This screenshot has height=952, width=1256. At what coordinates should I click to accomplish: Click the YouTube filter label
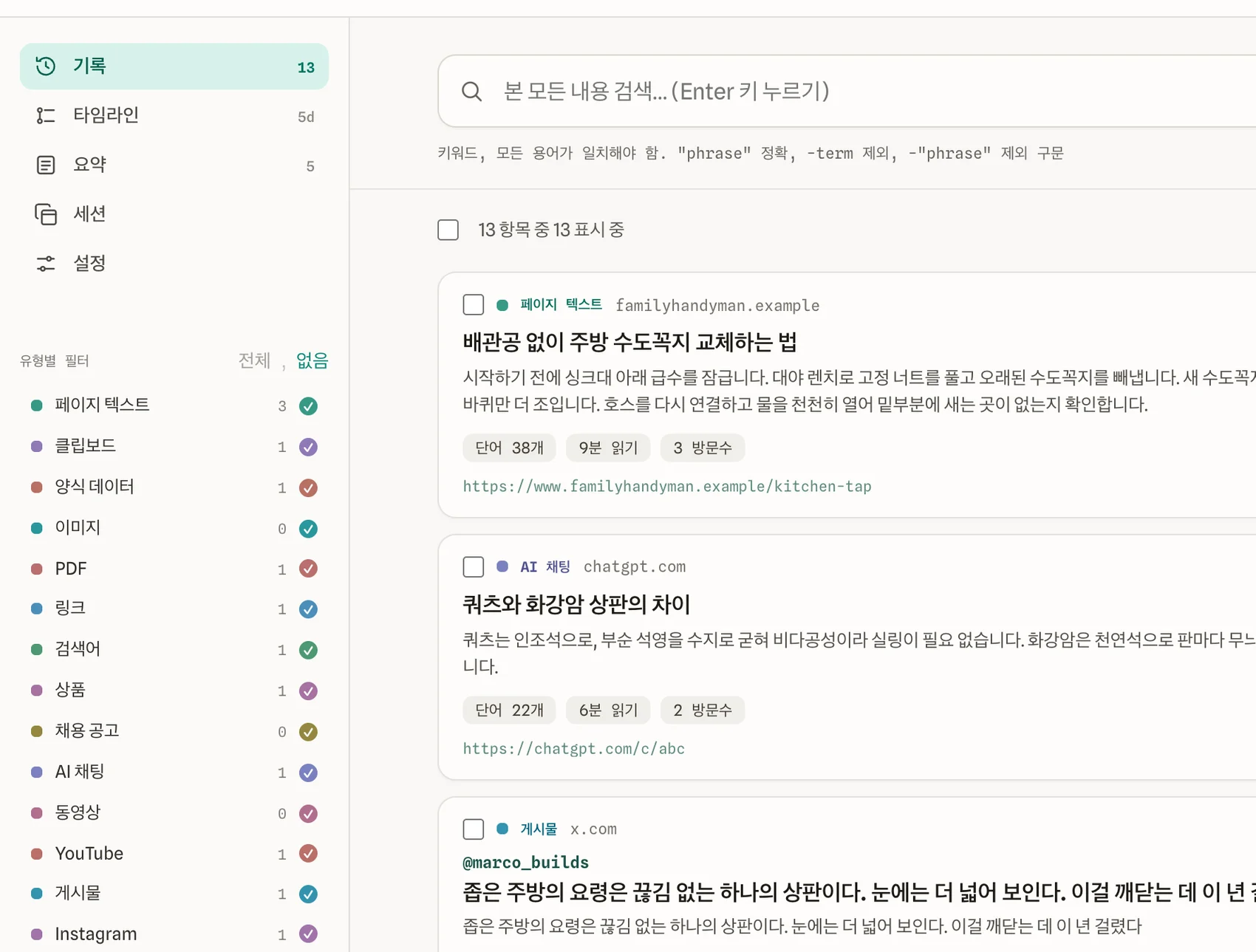pyautogui.click(x=89, y=853)
